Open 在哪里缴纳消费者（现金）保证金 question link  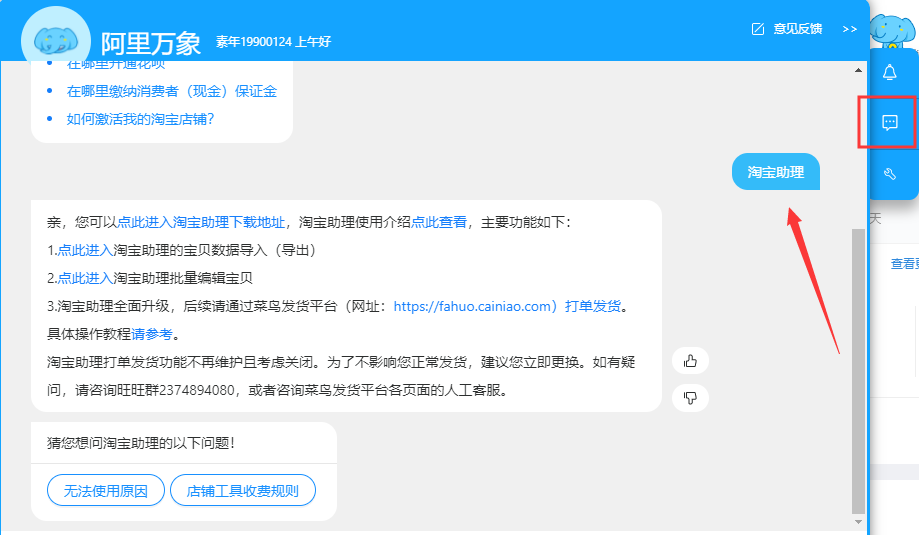click(172, 91)
